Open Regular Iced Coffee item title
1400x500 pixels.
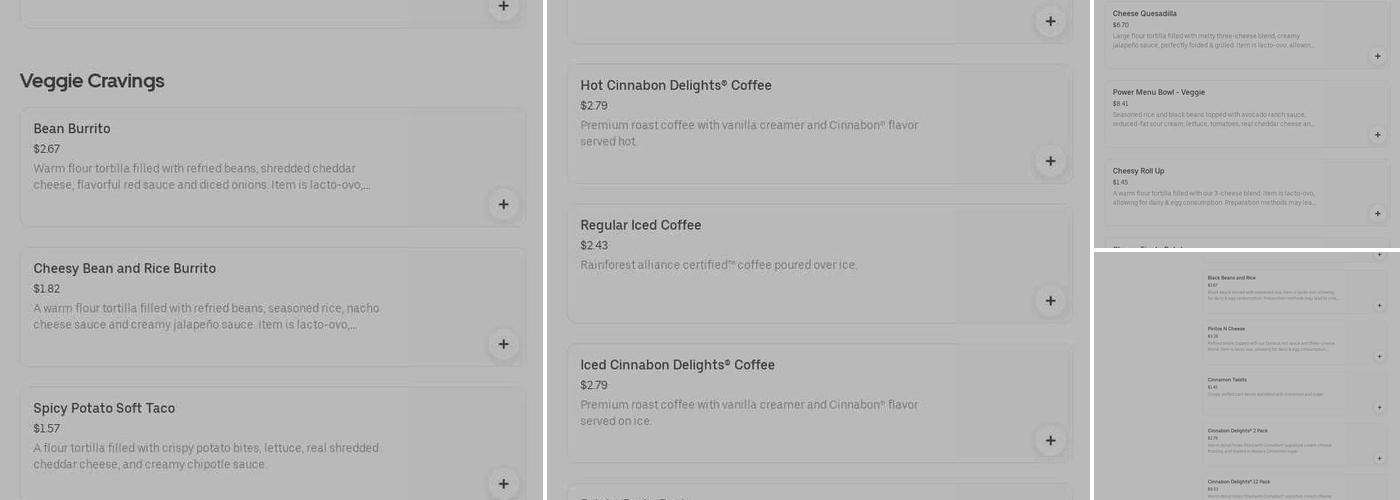[x=640, y=225]
